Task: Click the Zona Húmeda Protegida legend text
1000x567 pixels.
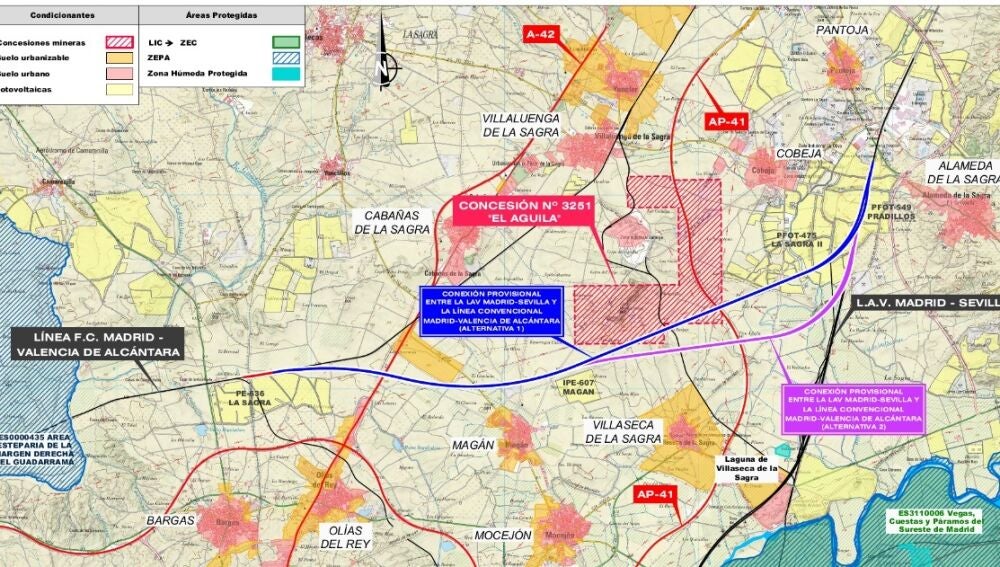Action: pos(197,73)
